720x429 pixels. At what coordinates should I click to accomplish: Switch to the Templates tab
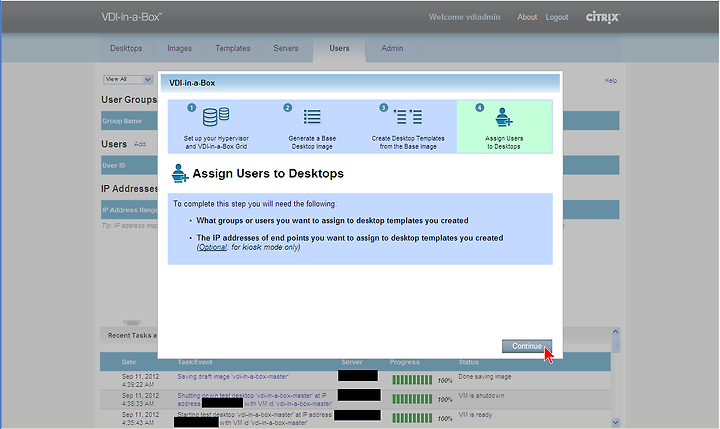tap(233, 48)
